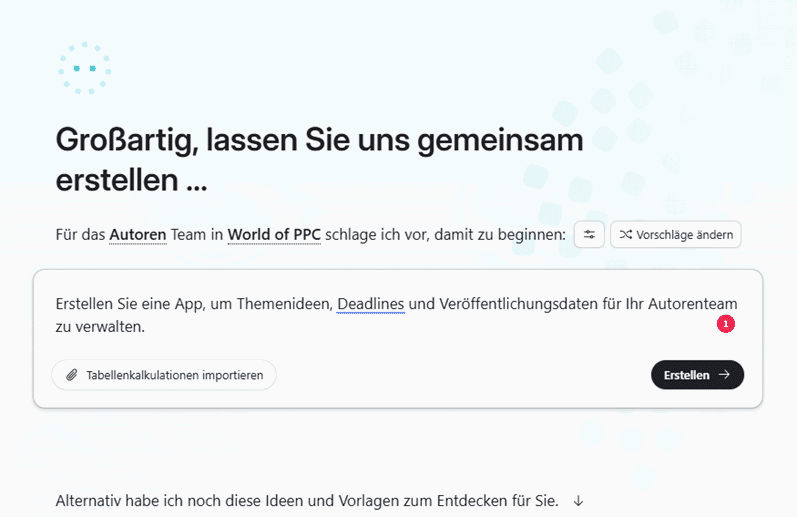Open the World of PPC workspace selector

point(274,235)
